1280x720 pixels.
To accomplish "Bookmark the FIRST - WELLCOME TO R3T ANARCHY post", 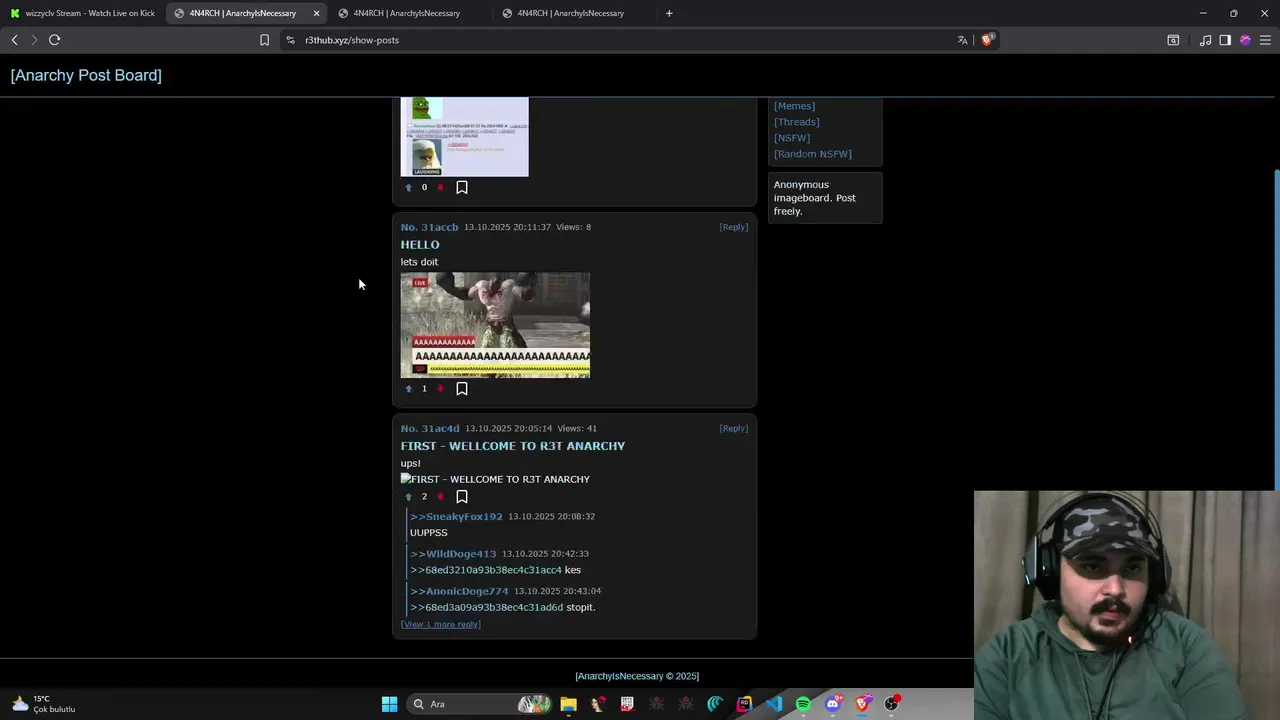I will pyautogui.click(x=462, y=496).
